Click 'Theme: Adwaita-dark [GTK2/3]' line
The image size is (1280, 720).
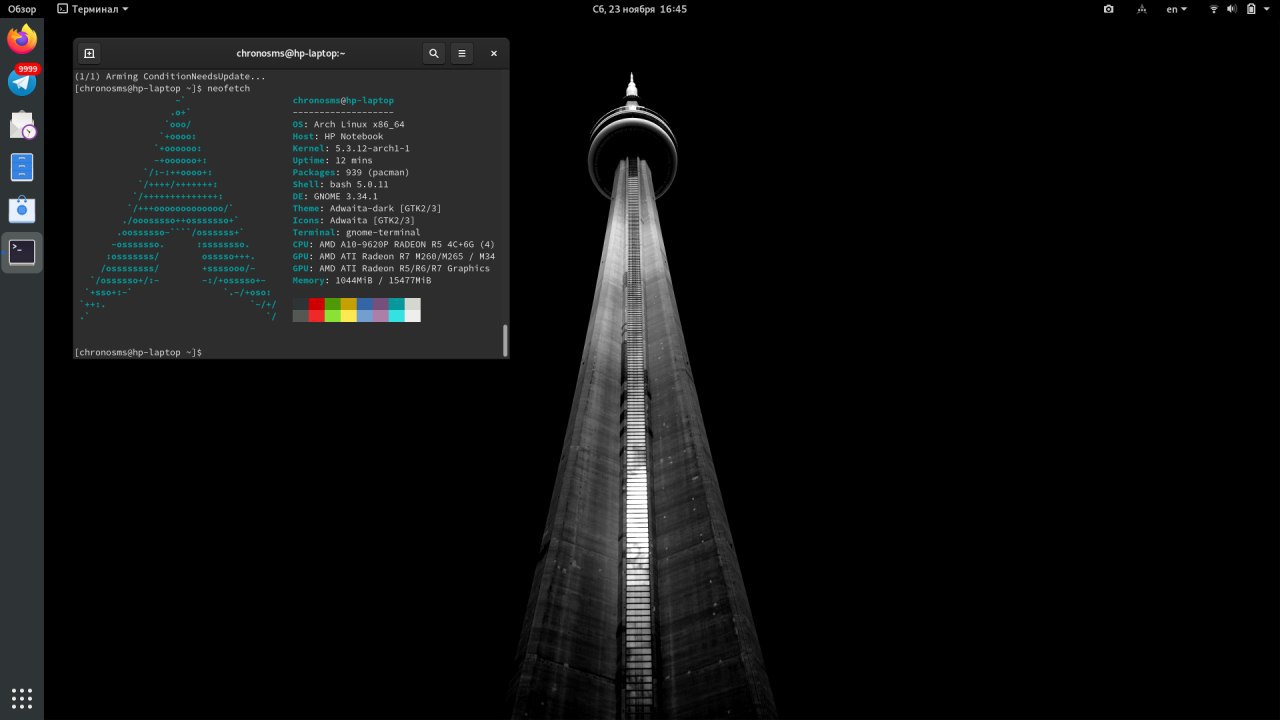pos(367,208)
